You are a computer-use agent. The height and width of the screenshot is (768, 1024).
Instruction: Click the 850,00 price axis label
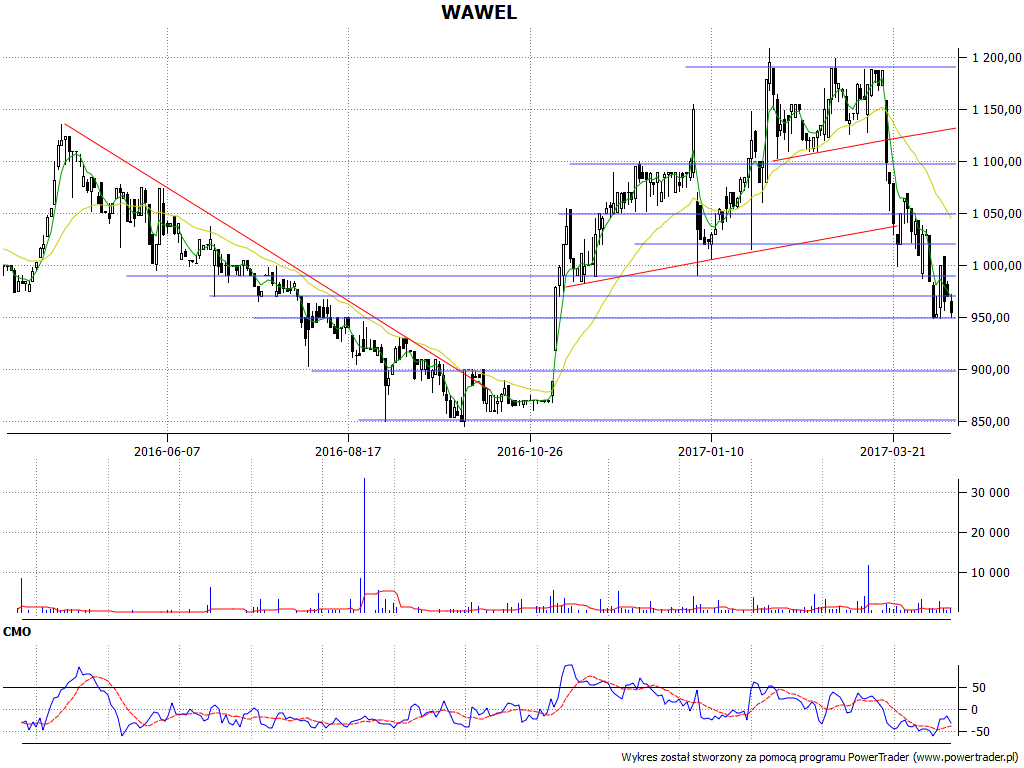click(x=991, y=422)
